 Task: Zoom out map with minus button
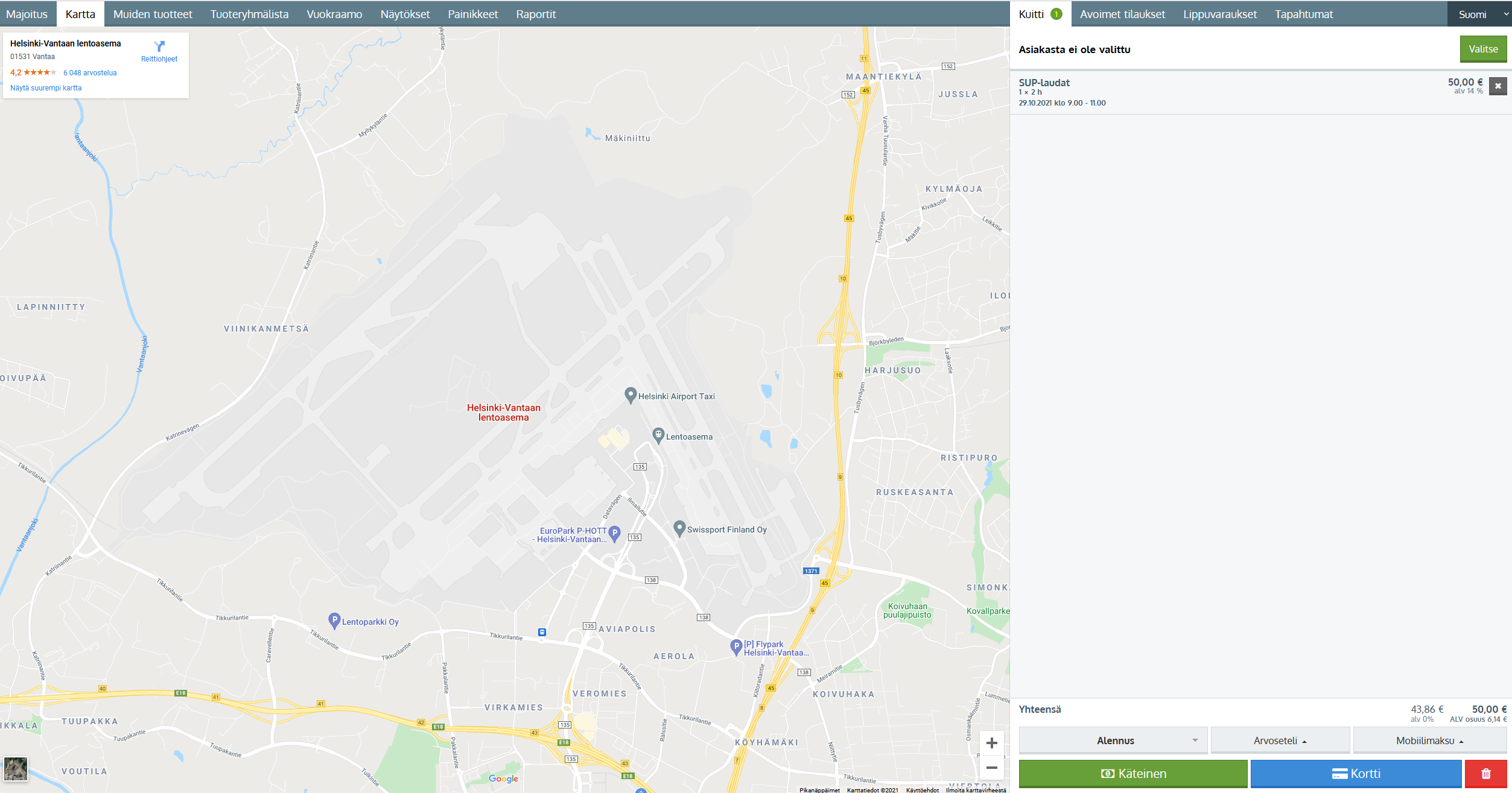[x=991, y=768]
